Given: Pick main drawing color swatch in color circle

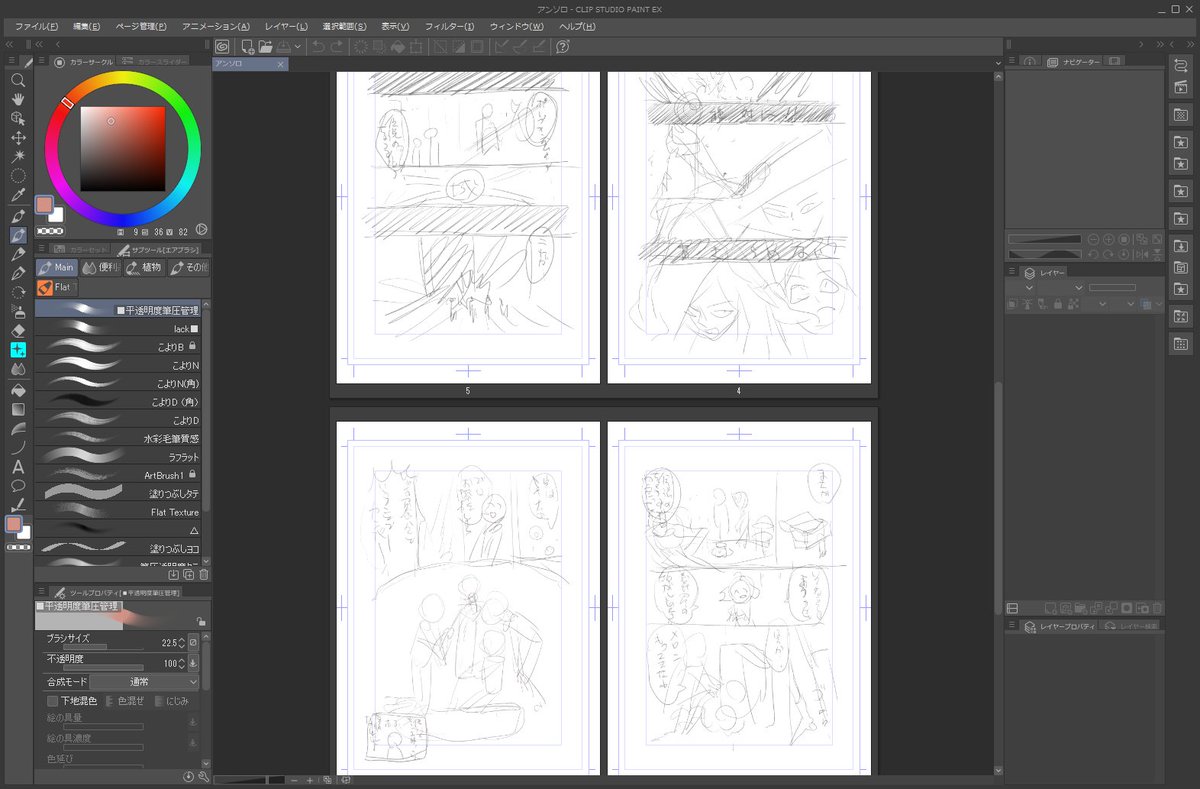Looking at the screenshot, I should pyautogui.click(x=45, y=205).
